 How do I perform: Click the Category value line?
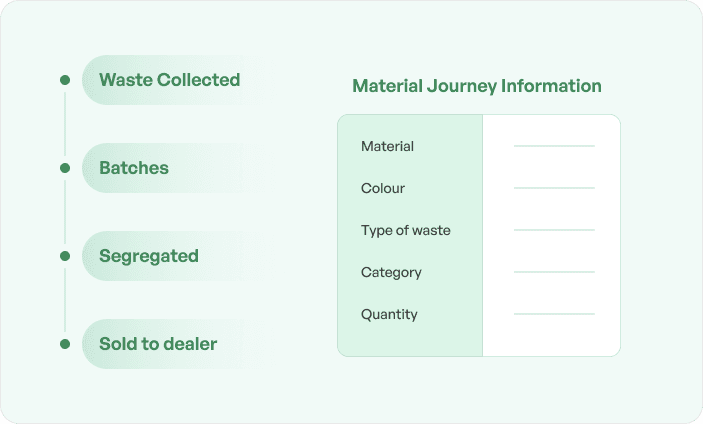click(554, 272)
